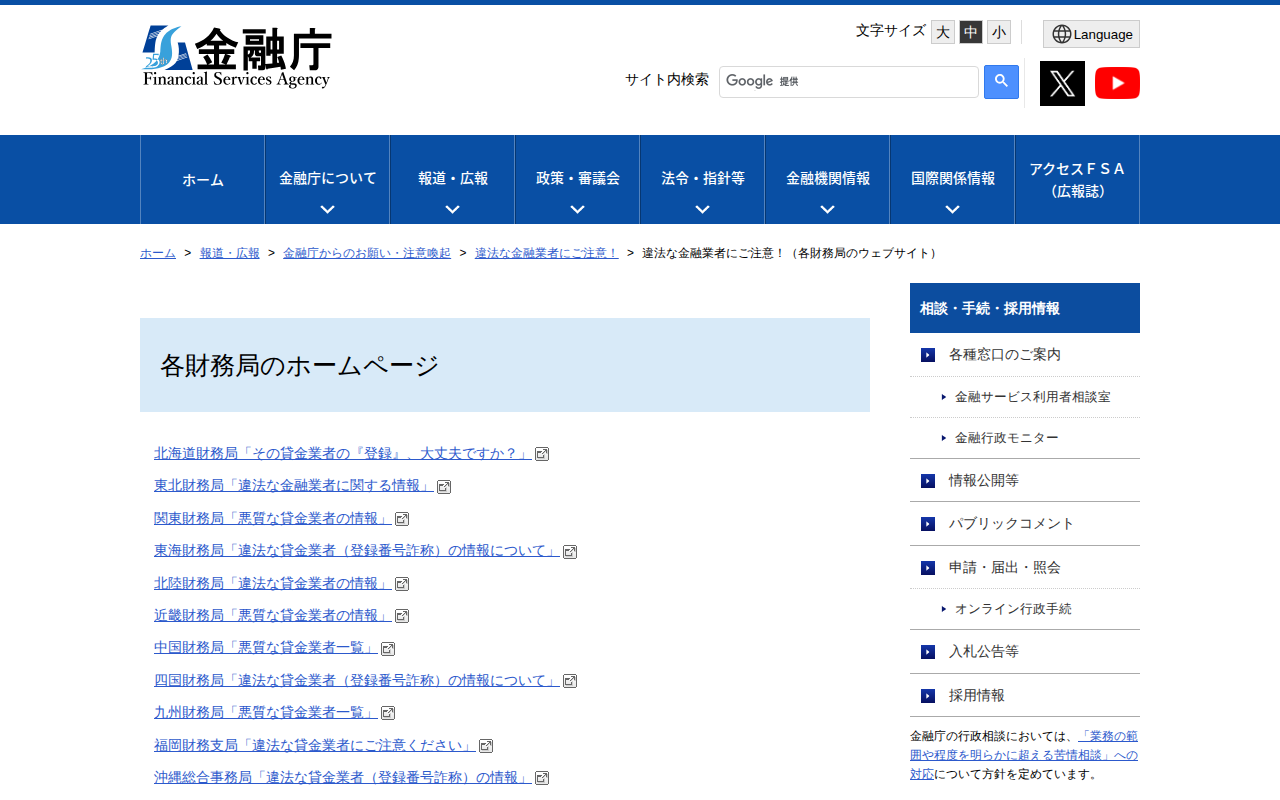This screenshot has height=800, width=1280.
Task: Open 政策・審議会 navigation menu
Action: 578,180
